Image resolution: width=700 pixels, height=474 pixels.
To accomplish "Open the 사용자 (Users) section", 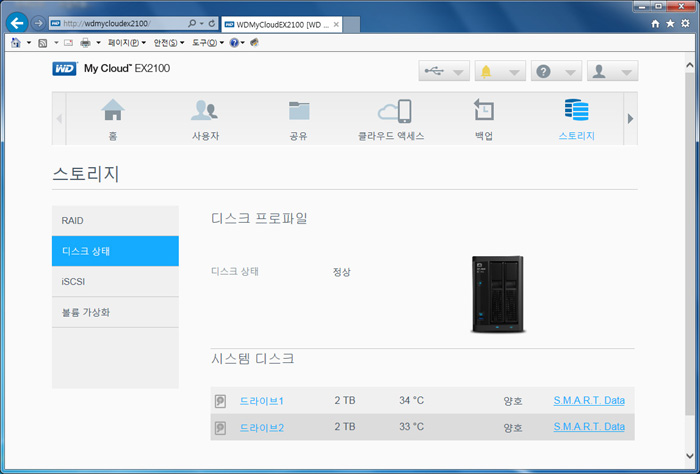I will 205,119.
